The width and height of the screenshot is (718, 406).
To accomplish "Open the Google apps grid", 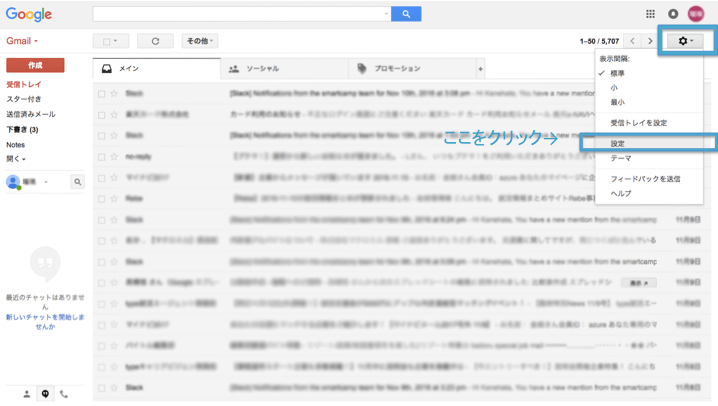I will [x=650, y=14].
